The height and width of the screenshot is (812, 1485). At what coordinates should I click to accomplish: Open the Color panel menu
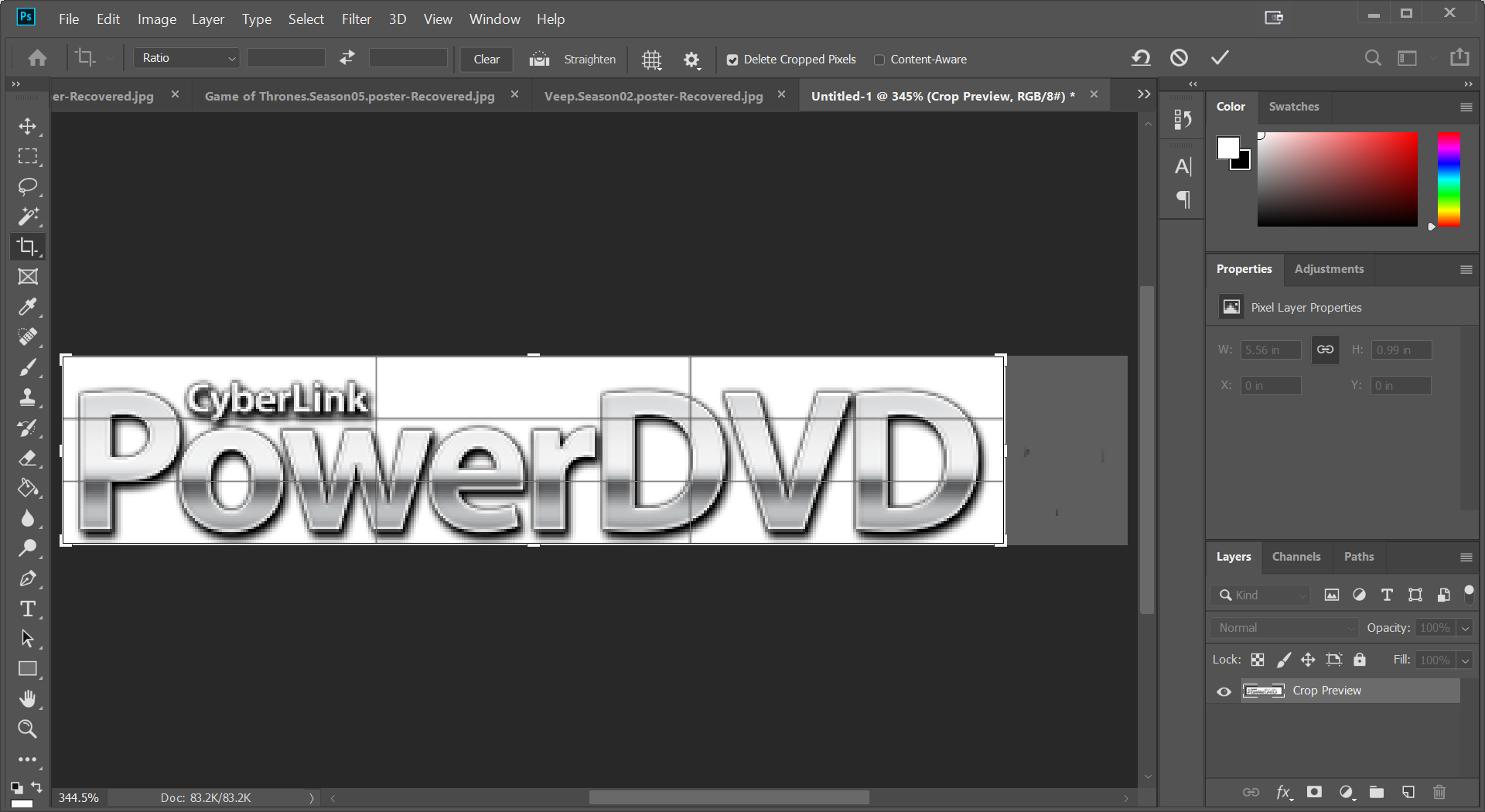(1466, 107)
